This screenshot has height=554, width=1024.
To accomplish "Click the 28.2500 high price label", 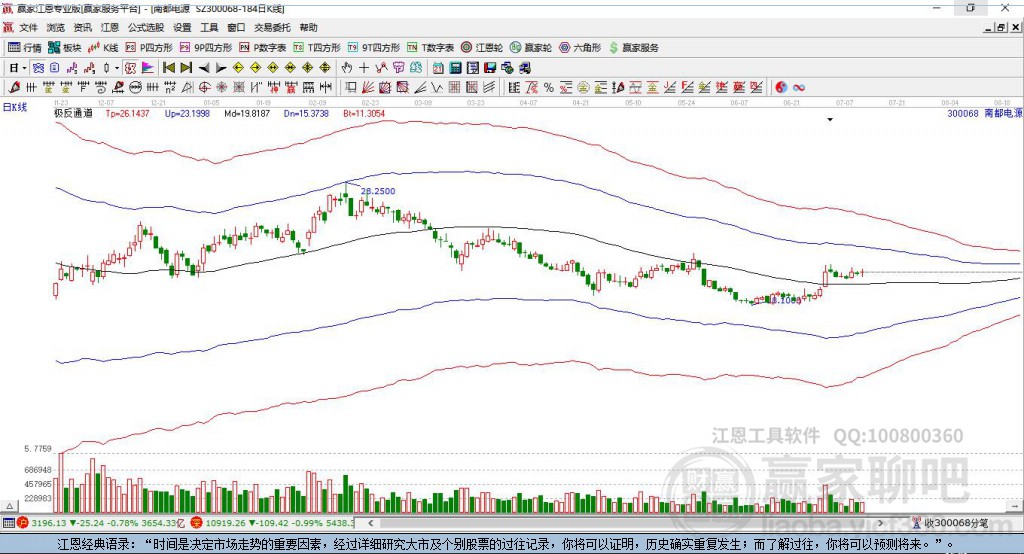I will [378, 191].
